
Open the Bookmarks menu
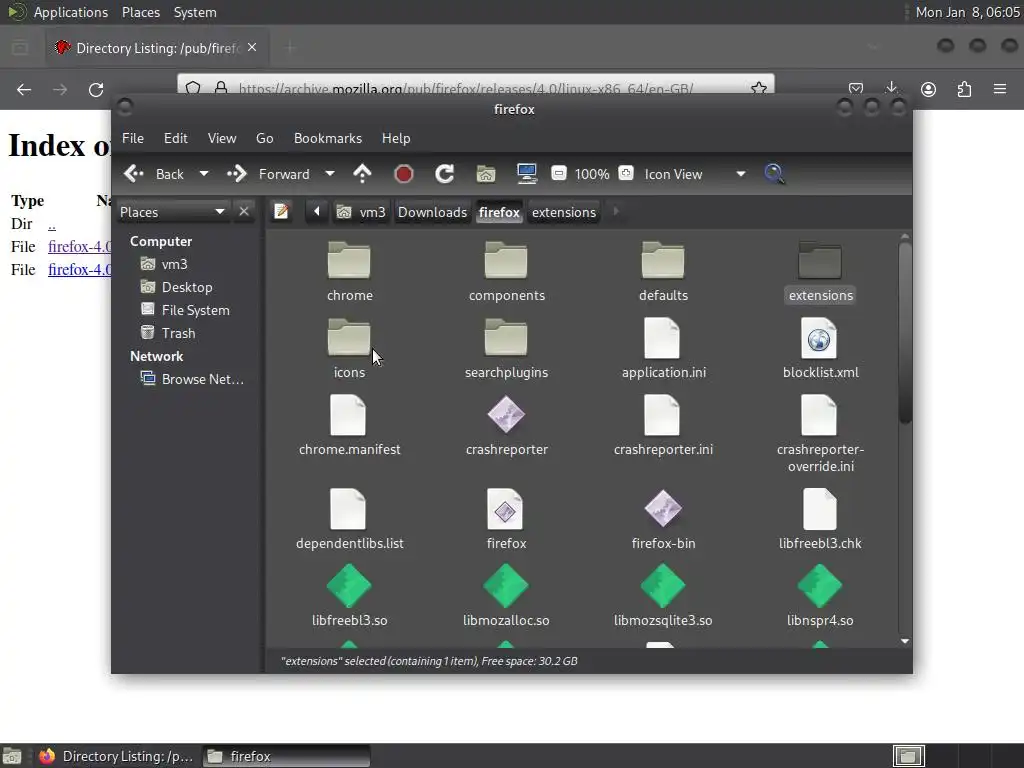click(x=328, y=138)
